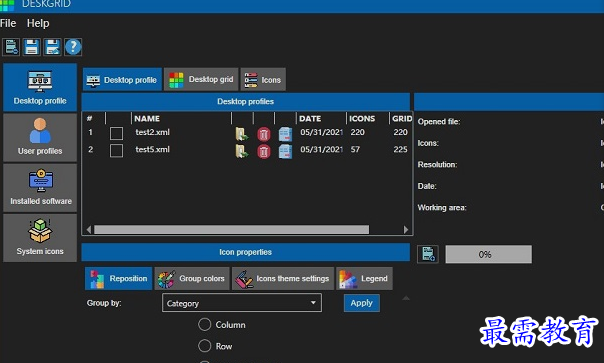This screenshot has width=604, height=363.
Task: Click the 0% progress bar
Action: pos(488,254)
